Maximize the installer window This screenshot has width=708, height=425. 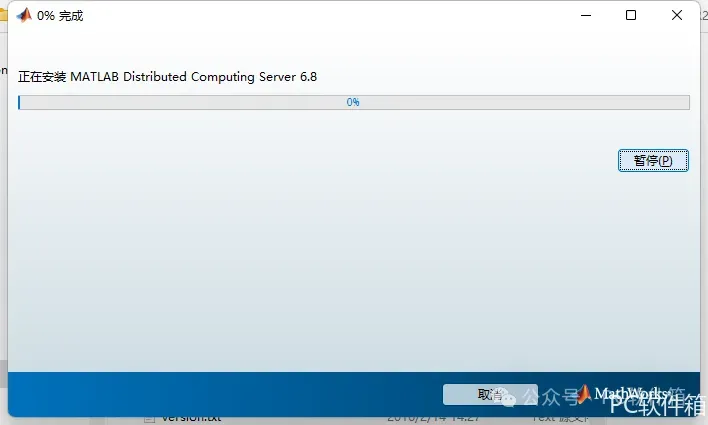click(631, 15)
